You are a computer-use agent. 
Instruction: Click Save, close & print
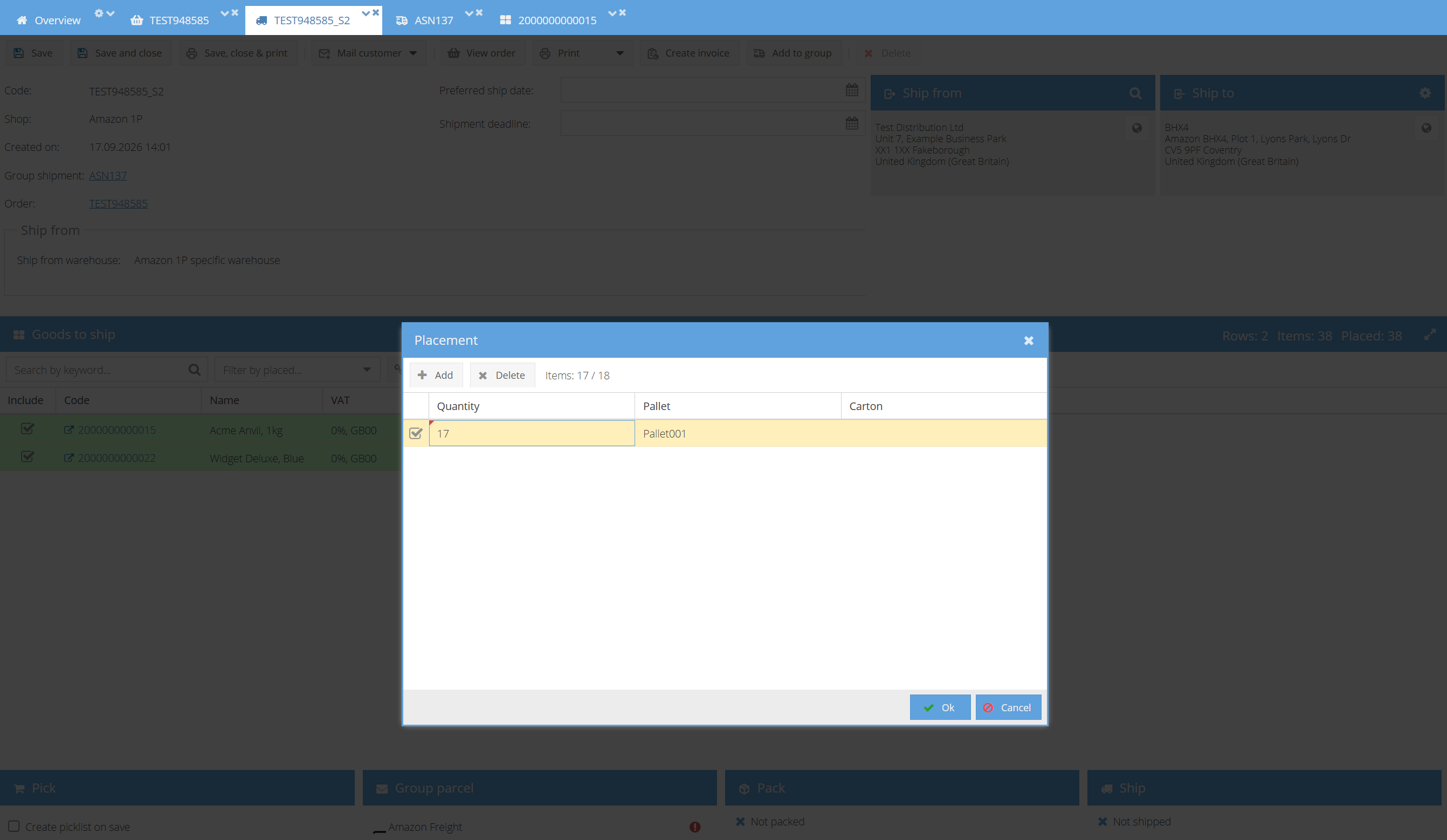(x=238, y=53)
